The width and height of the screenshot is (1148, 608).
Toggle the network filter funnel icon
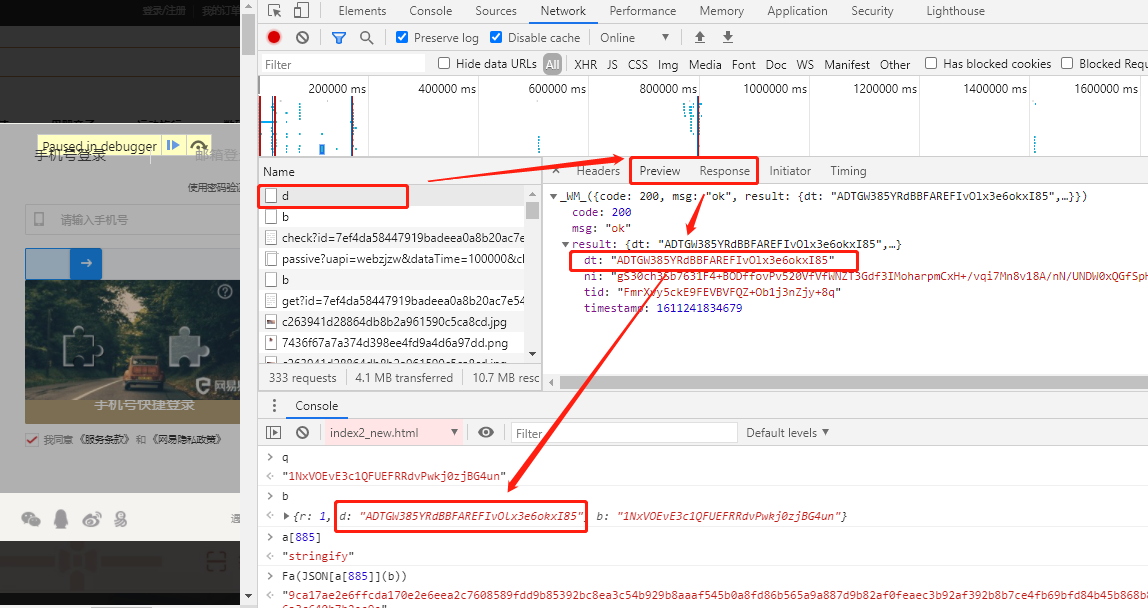tap(338, 37)
